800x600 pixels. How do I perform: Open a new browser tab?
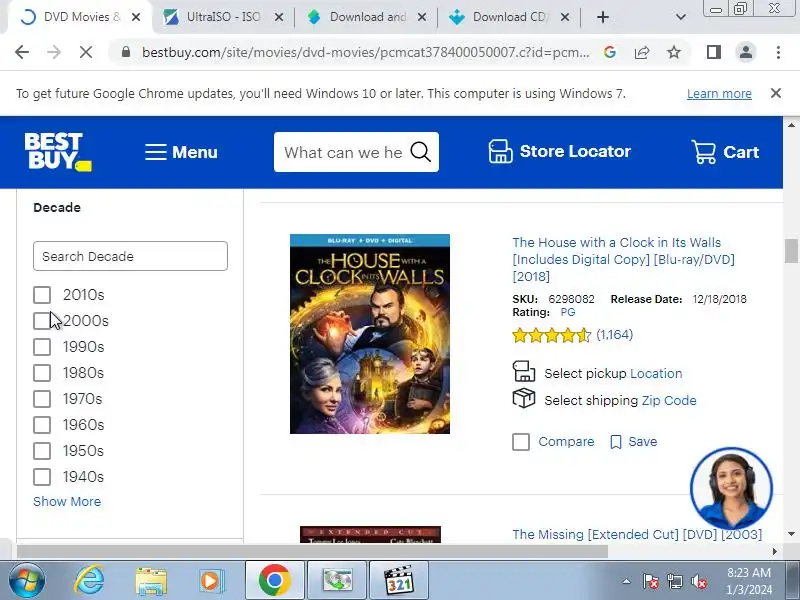[603, 17]
